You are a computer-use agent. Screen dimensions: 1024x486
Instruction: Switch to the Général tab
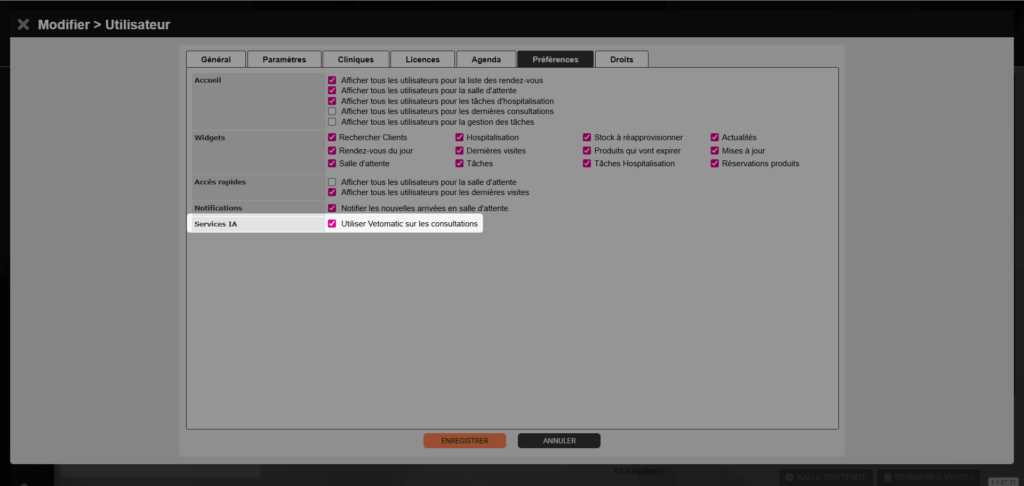click(x=216, y=59)
